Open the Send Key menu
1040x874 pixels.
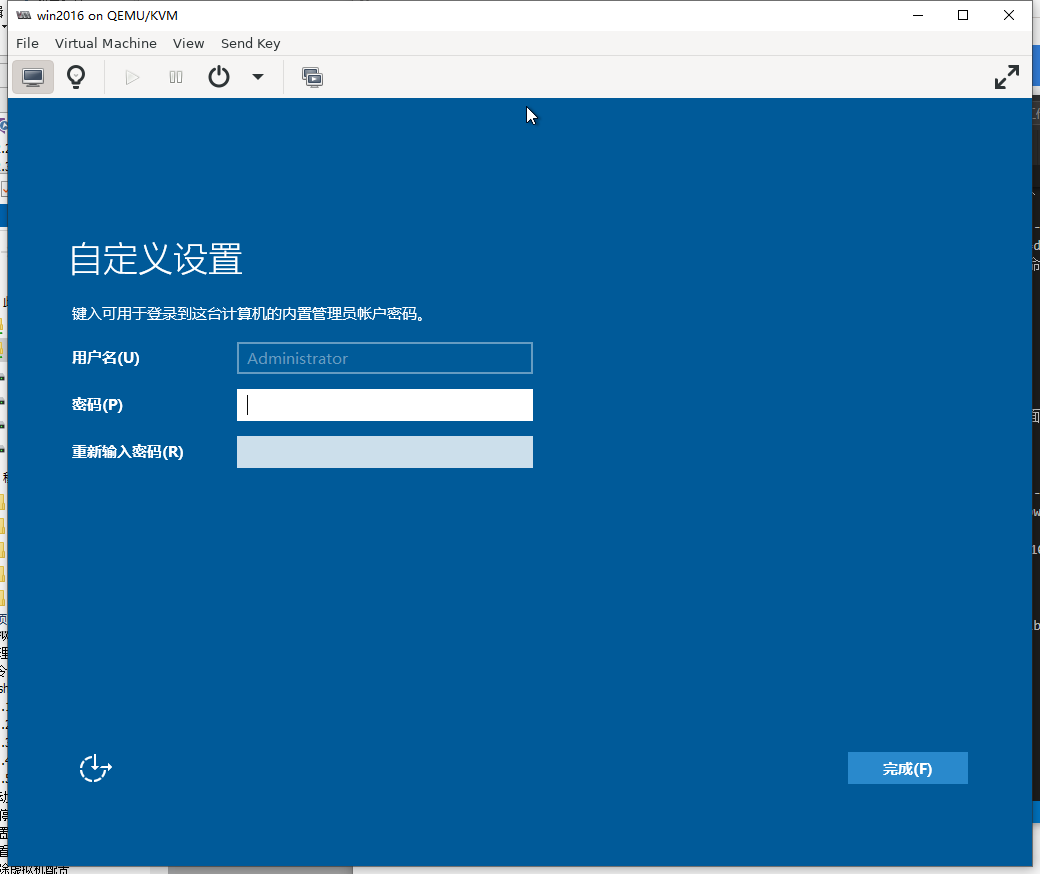tap(250, 43)
